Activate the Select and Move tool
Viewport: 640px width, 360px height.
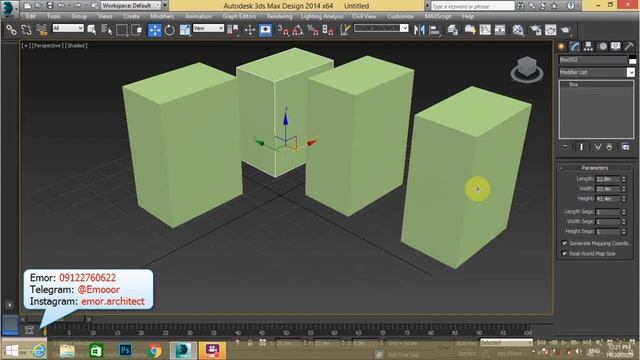click(x=155, y=30)
